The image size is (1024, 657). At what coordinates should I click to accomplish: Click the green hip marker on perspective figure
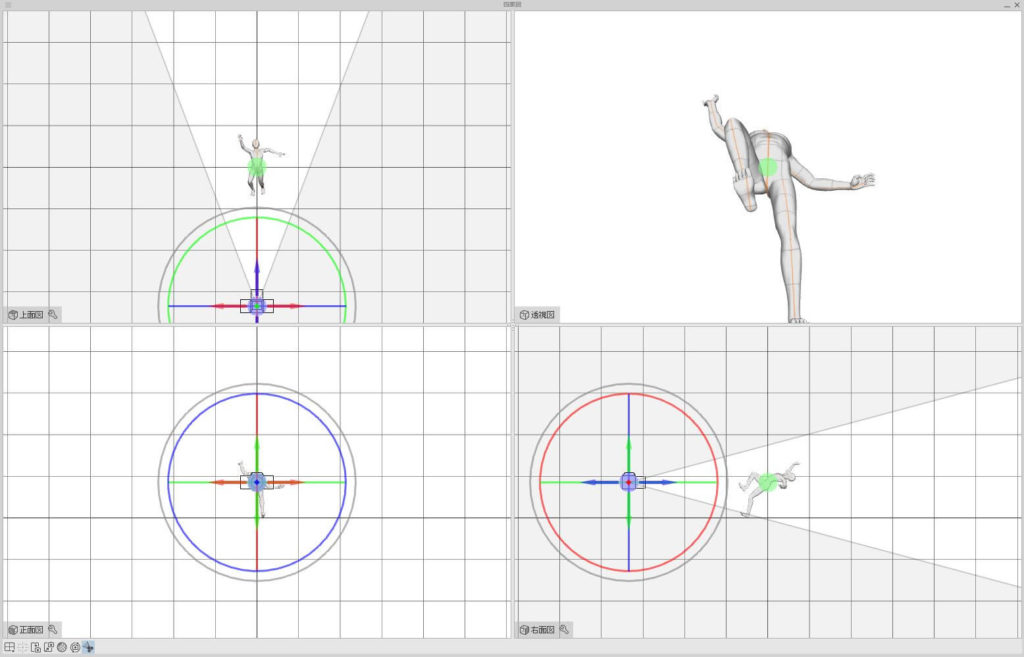[x=767, y=168]
